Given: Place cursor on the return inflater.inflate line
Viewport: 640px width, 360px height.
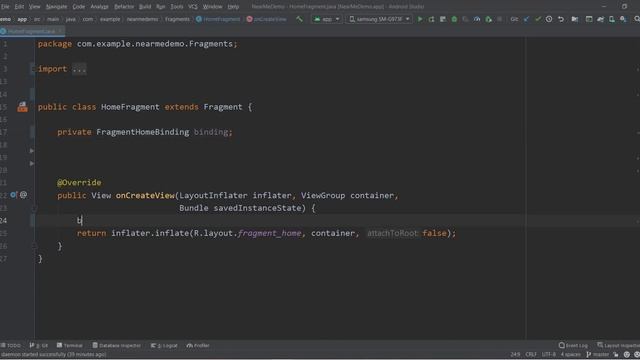Looking at the screenshot, I should click(266, 233).
